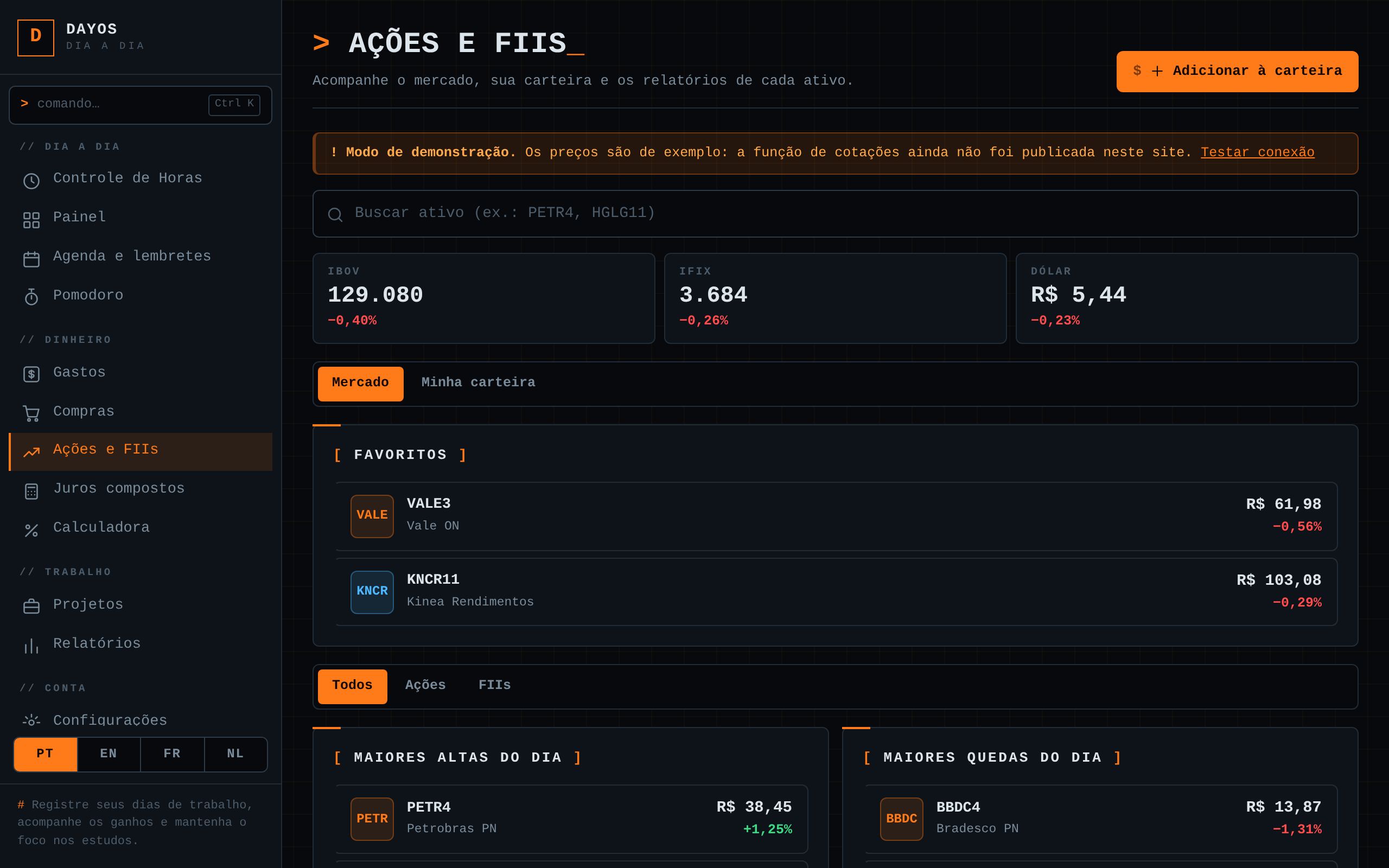1389x868 pixels.
Task: Open Pomodoro from sidebar
Action: (x=141, y=297)
